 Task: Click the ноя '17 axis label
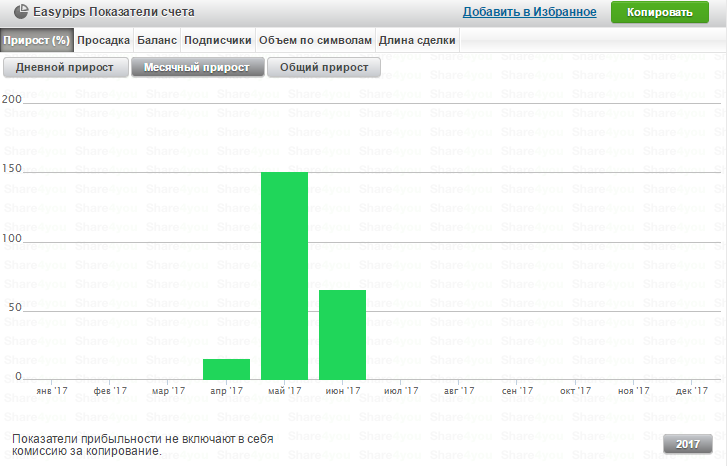[x=633, y=391]
